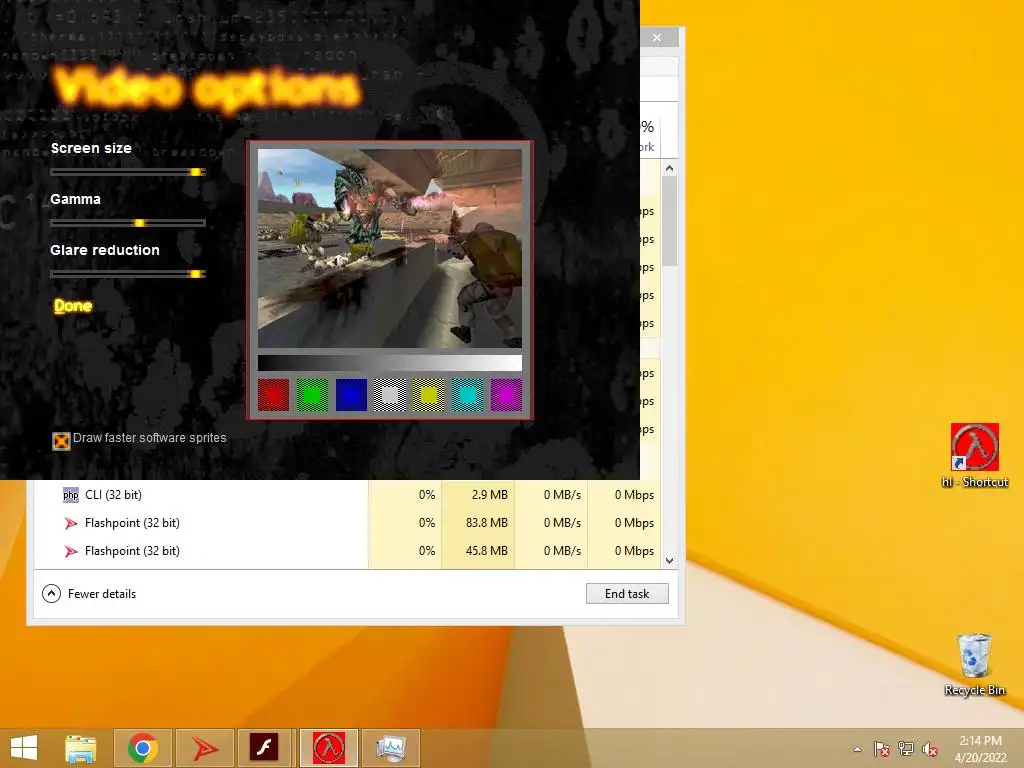
Task: Open Google Chrome from the taskbar
Action: pyautogui.click(x=143, y=748)
